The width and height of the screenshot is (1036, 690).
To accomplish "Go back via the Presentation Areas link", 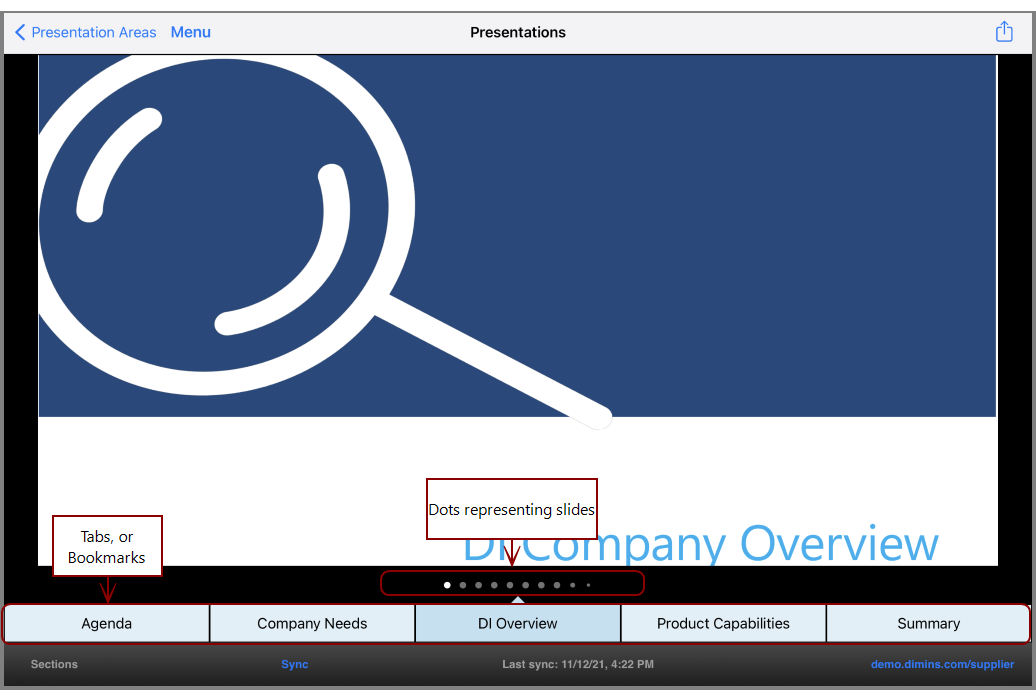I will [x=94, y=32].
